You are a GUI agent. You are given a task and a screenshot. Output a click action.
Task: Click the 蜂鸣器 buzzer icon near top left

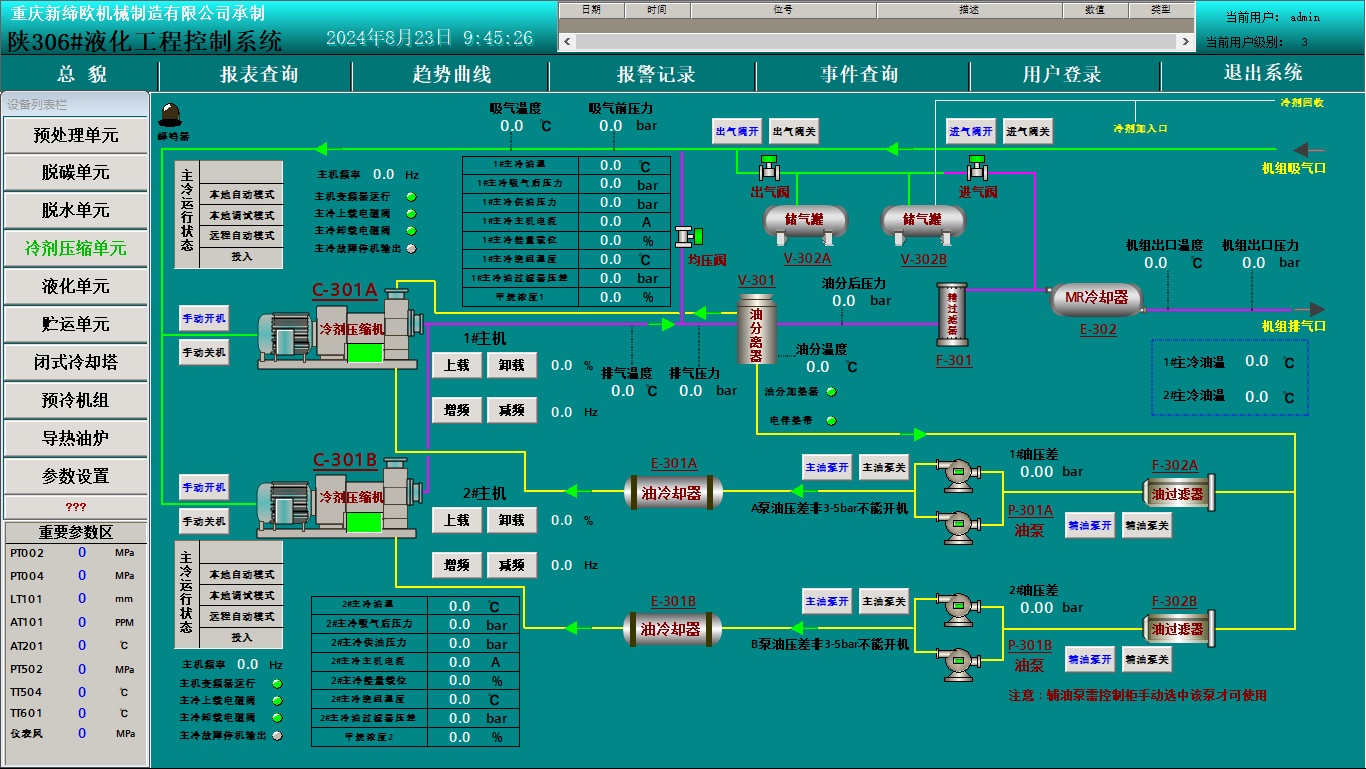point(170,113)
